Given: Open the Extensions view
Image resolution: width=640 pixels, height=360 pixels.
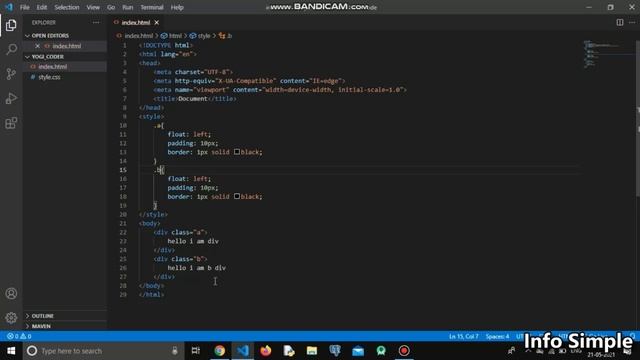Looking at the screenshot, I should 11,123.
